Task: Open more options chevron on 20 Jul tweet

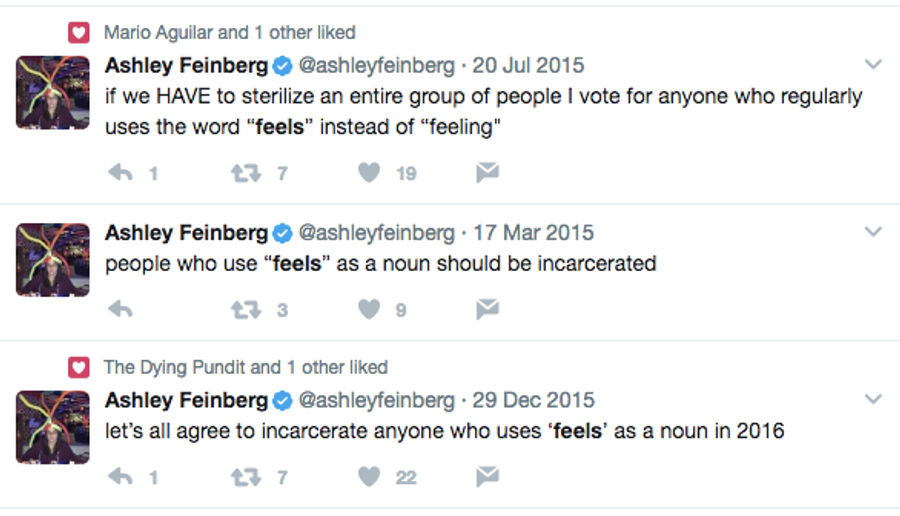Action: point(873,64)
